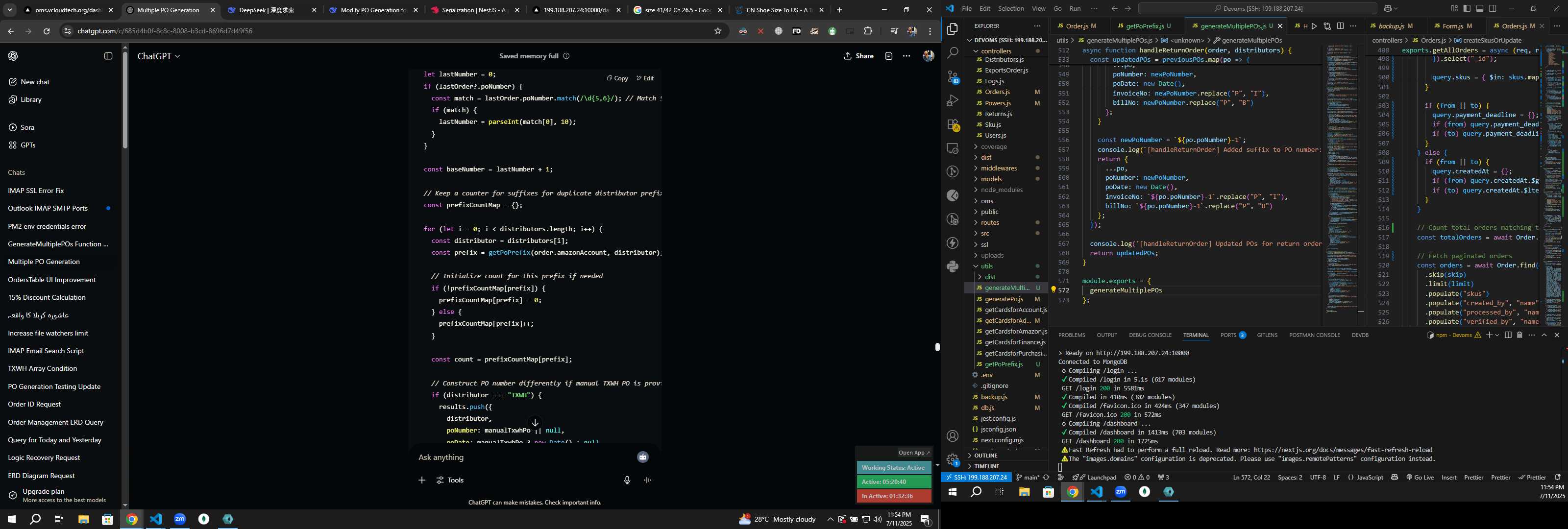Image resolution: width=1568 pixels, height=529 pixels.
Task: Kill the terminal with trash icon
Action: [1519, 335]
